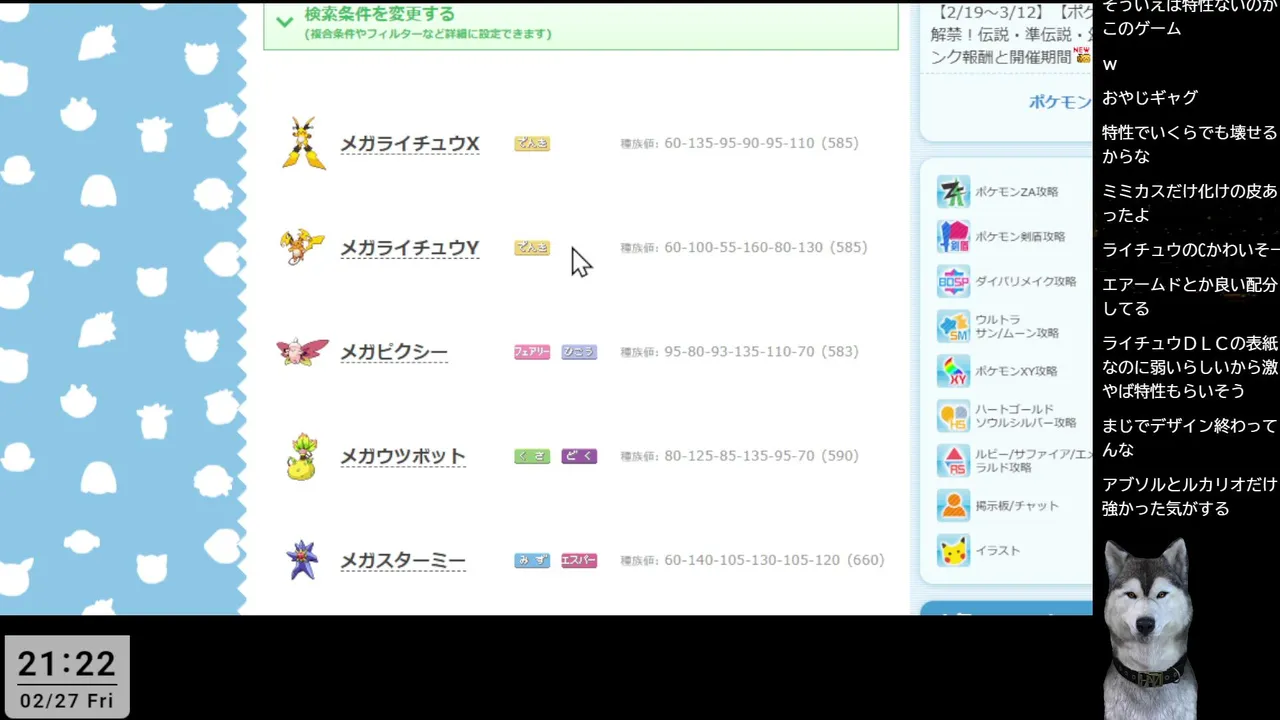Viewport: 1280px width, 720px height.
Task: Click chat comment アブソルとルカリオオだけ強かった気がする
Action: coord(1190,496)
